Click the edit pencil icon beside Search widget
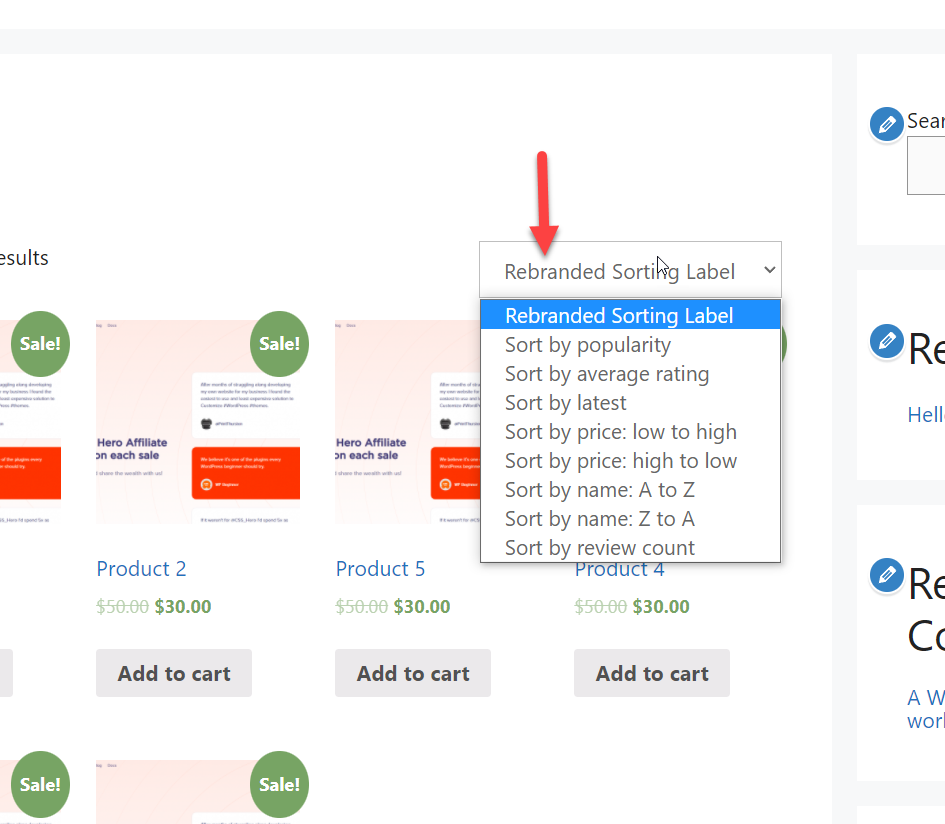The height and width of the screenshot is (824, 945). 887,124
